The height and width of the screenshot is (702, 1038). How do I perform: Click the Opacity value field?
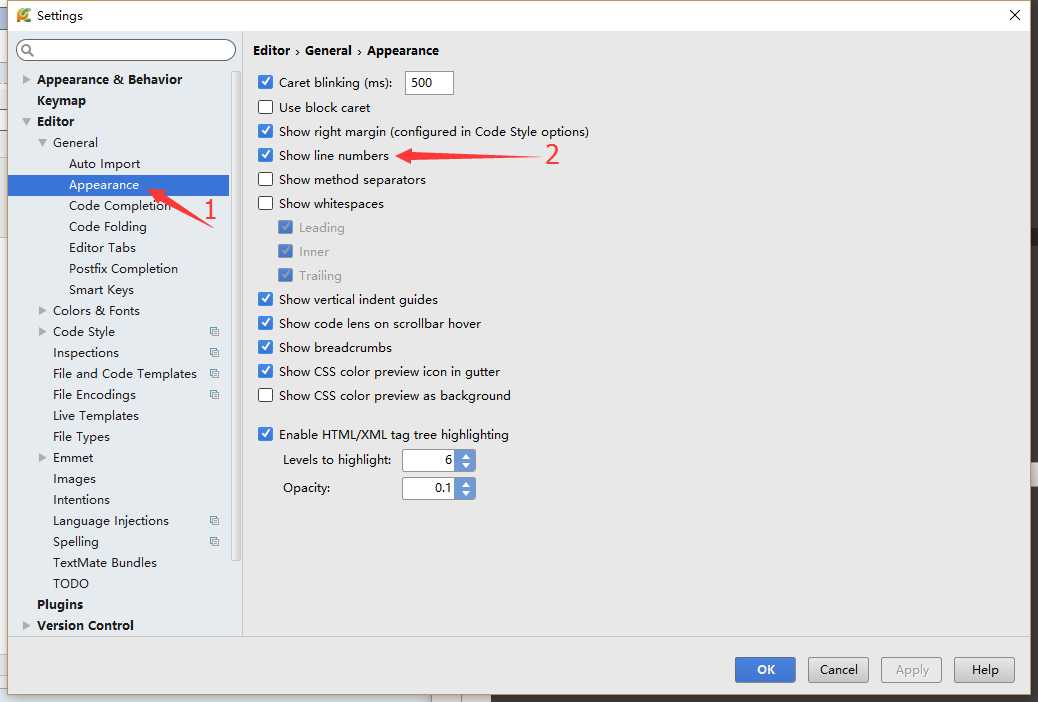point(430,488)
